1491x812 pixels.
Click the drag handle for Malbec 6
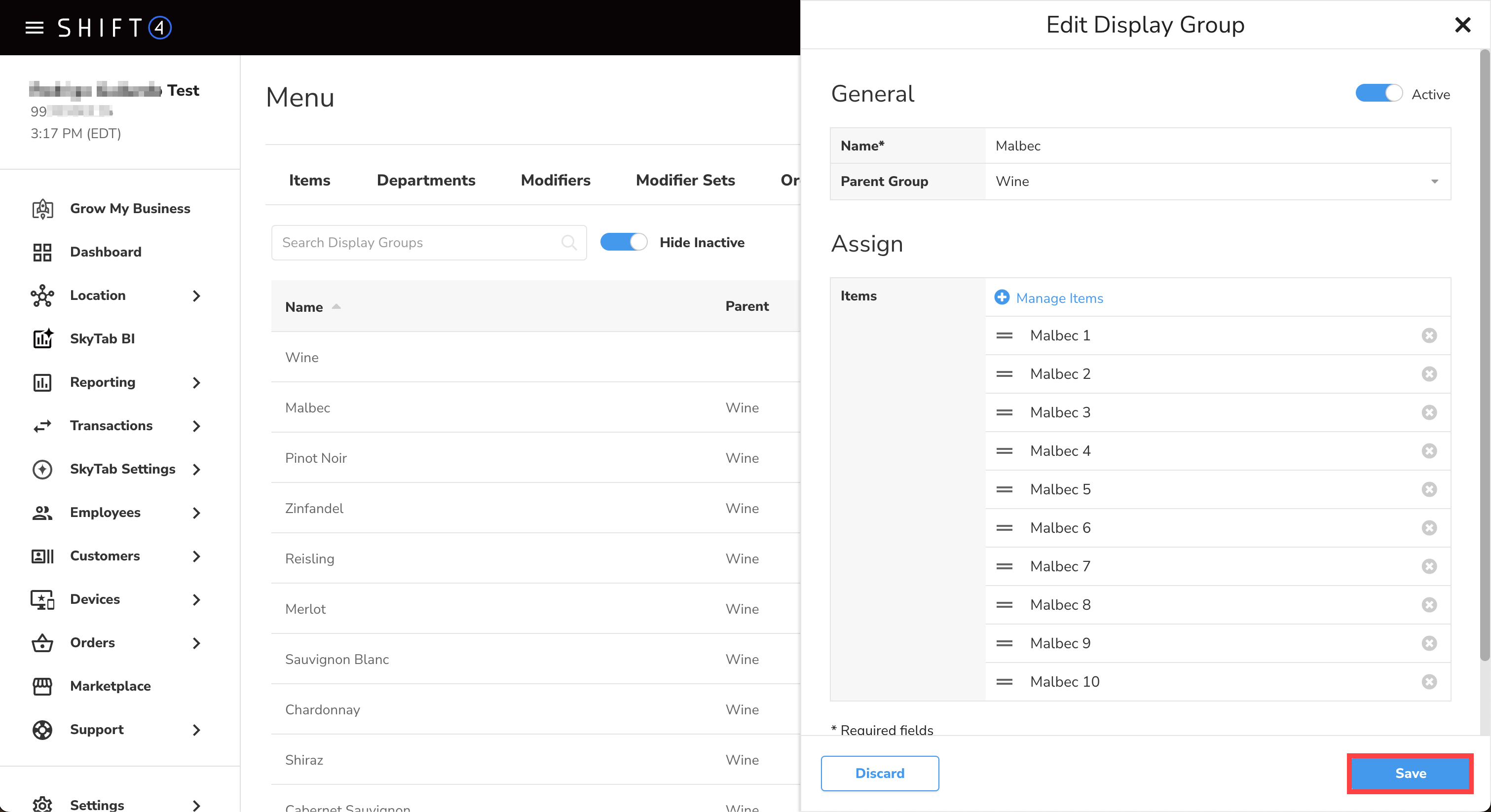[x=1004, y=528]
